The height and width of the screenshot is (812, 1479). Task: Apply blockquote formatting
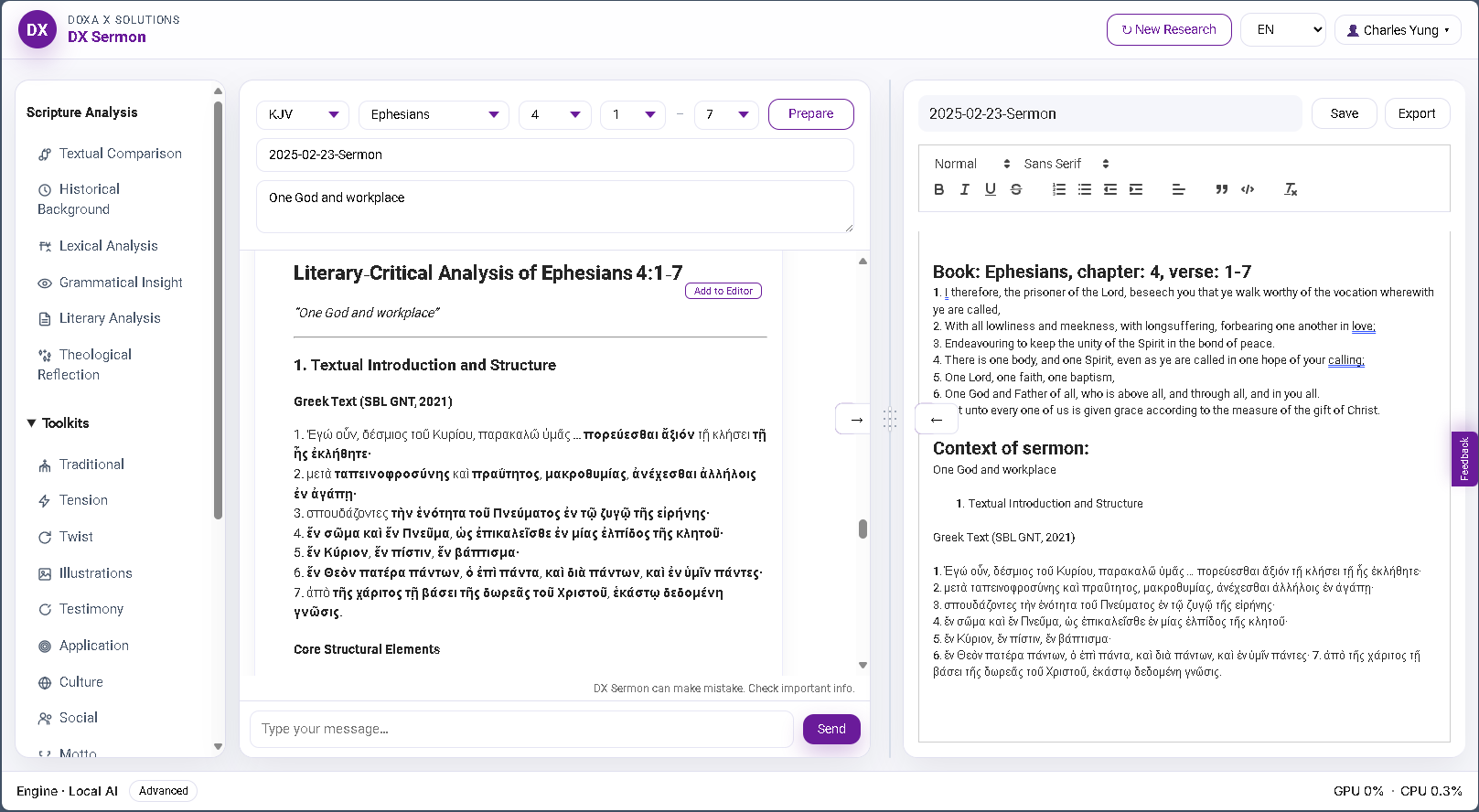point(1221,189)
